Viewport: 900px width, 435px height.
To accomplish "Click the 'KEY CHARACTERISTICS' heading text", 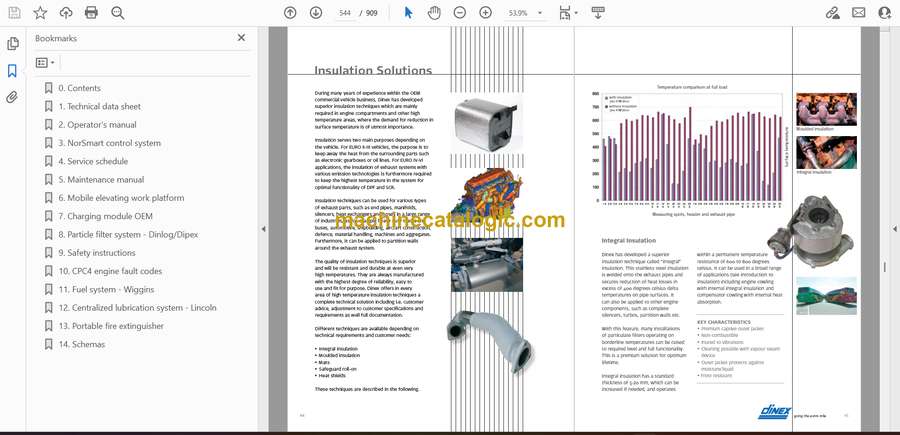I will tap(724, 322).
